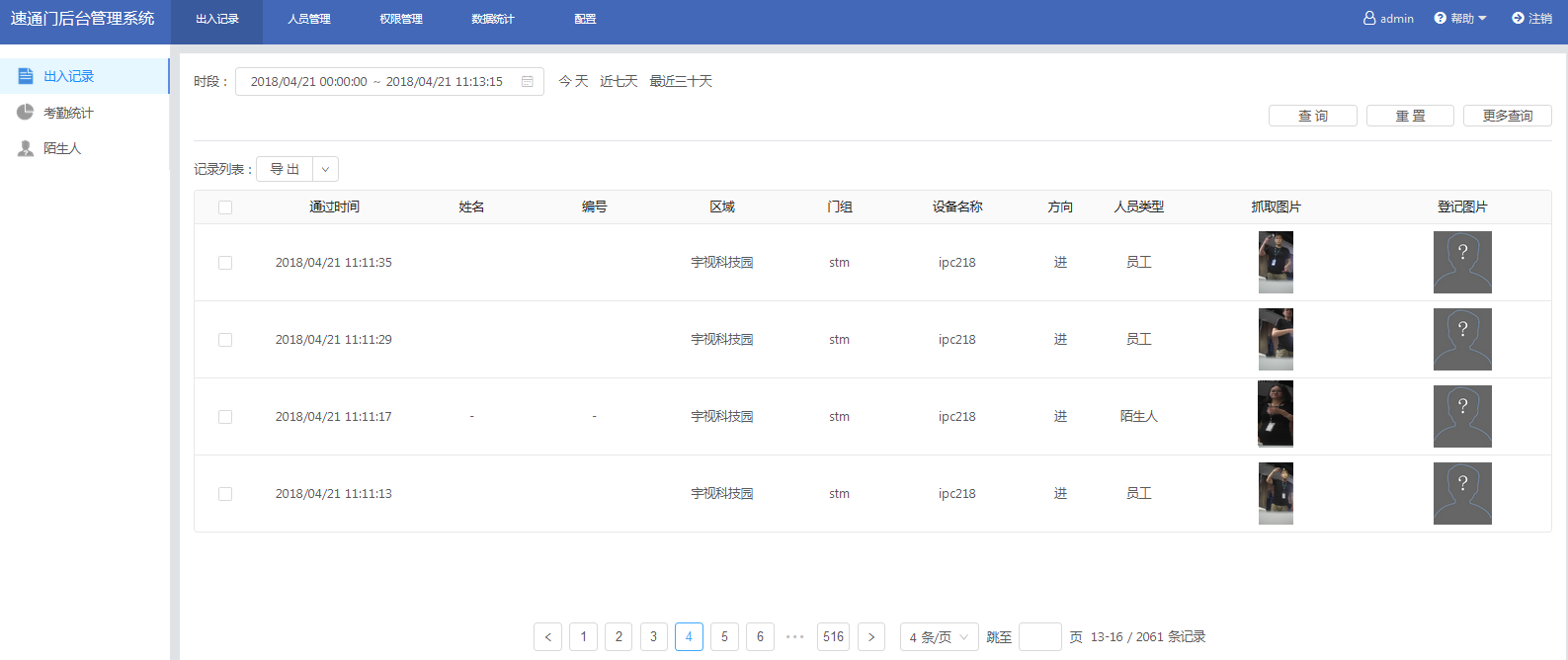Click the 查询 button

[x=1313, y=116]
